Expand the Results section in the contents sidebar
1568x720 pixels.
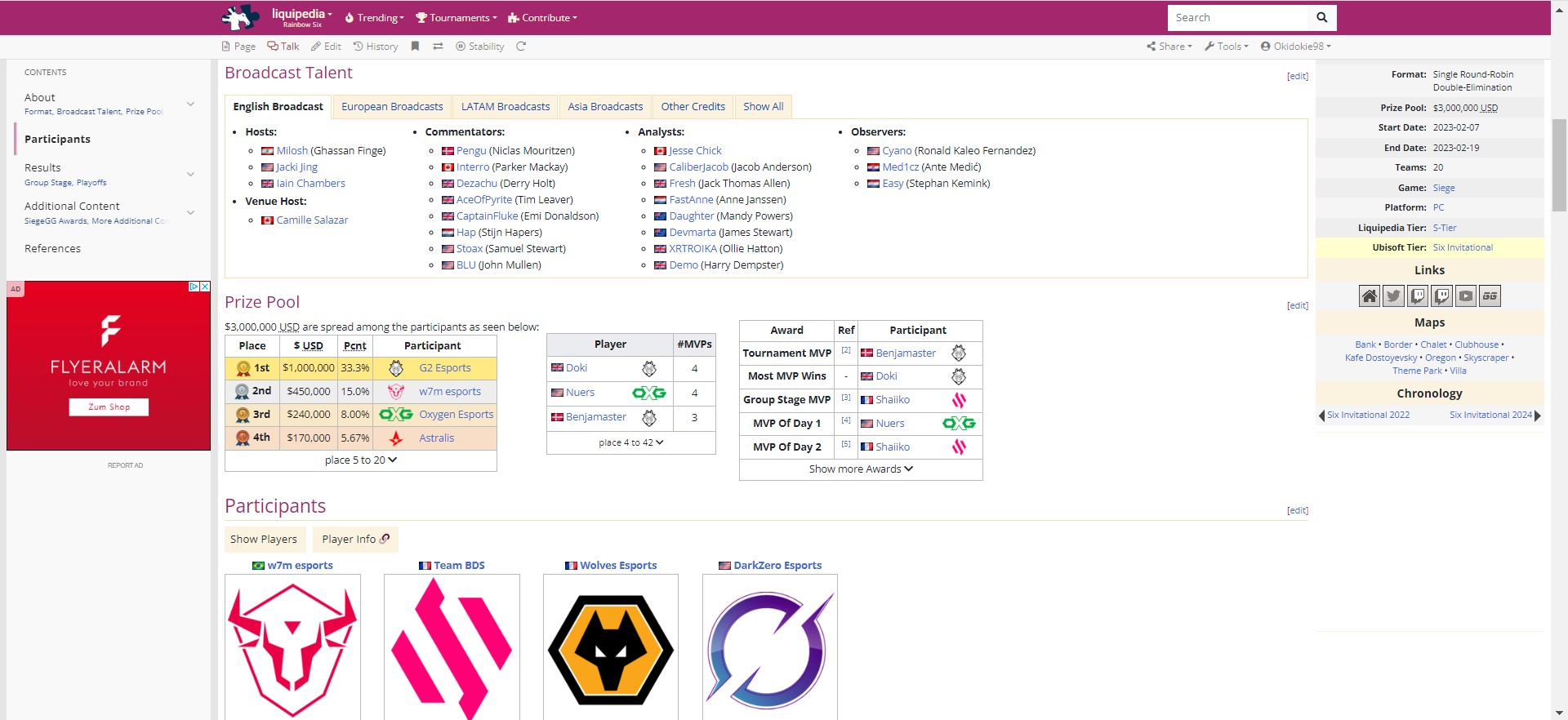point(190,174)
